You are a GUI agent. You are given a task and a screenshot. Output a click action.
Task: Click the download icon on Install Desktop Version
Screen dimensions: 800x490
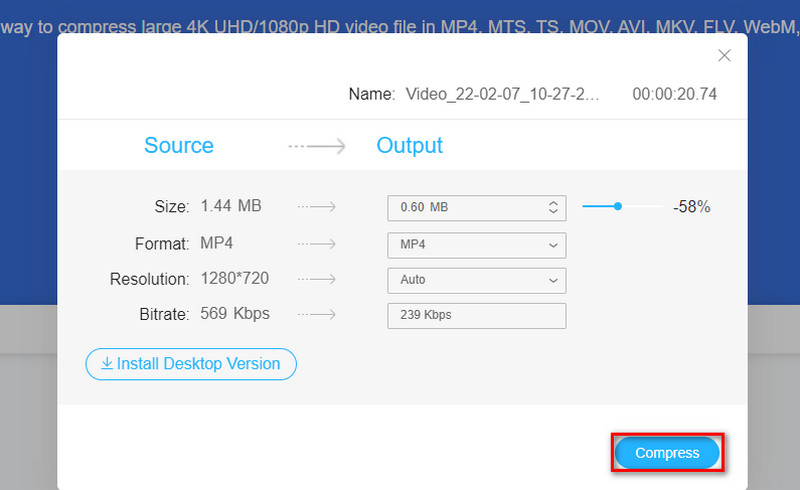(105, 364)
